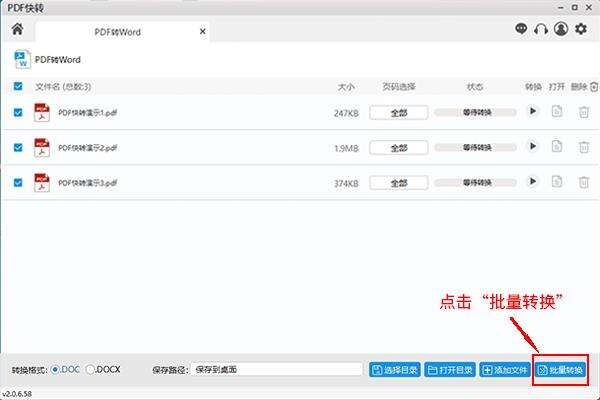
Task: Click status progress bar of PDF快转演示2.pdf
Action: (475, 147)
